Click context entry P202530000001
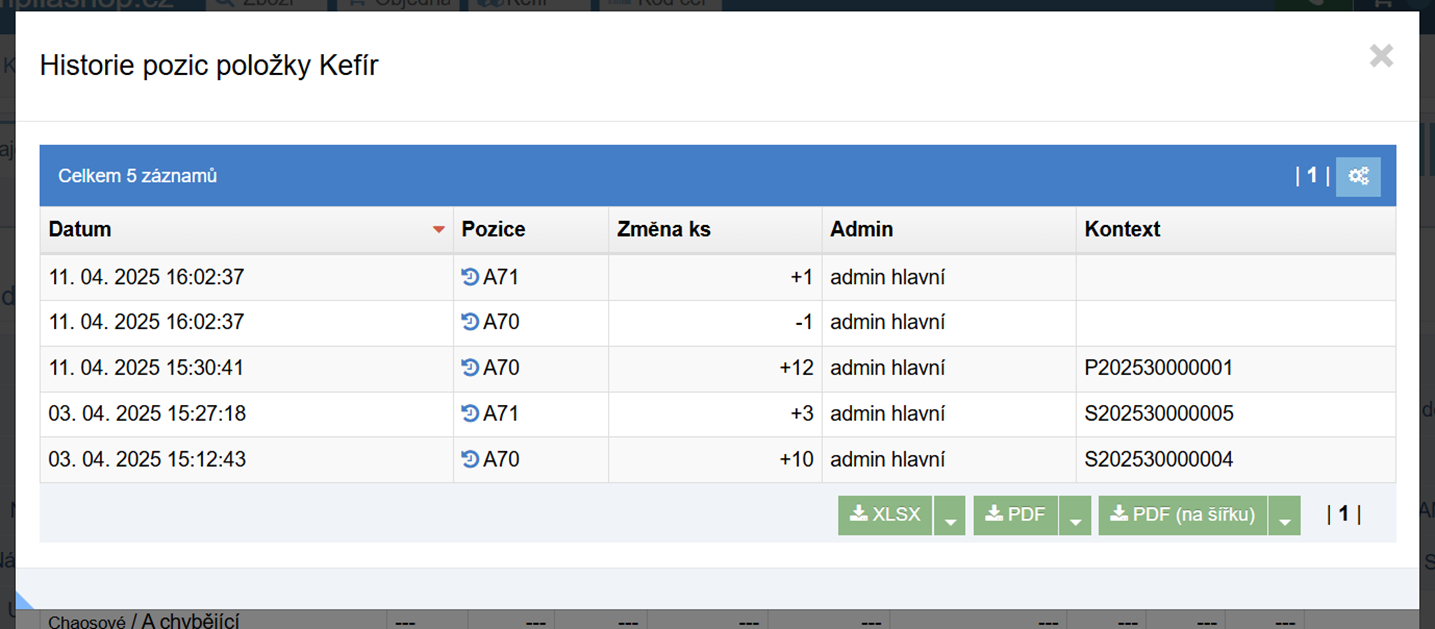This screenshot has width=1435, height=629. [x=1158, y=368]
